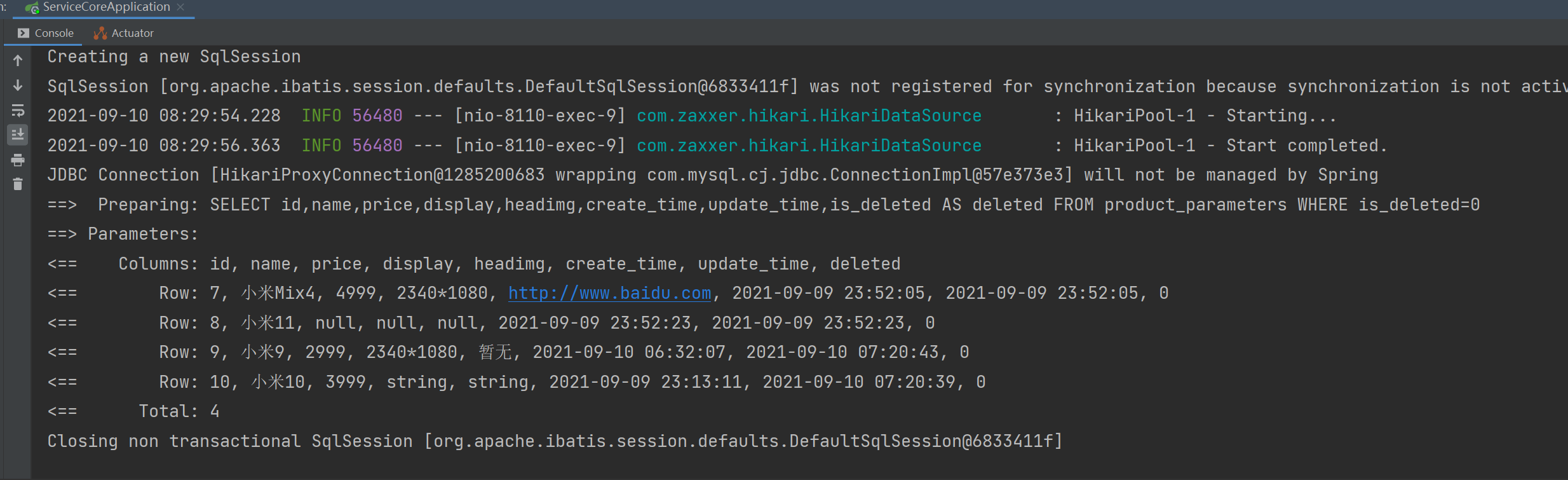The image size is (1568, 480).
Task: Click the Preparing SELECT statement line
Action: pos(788,205)
